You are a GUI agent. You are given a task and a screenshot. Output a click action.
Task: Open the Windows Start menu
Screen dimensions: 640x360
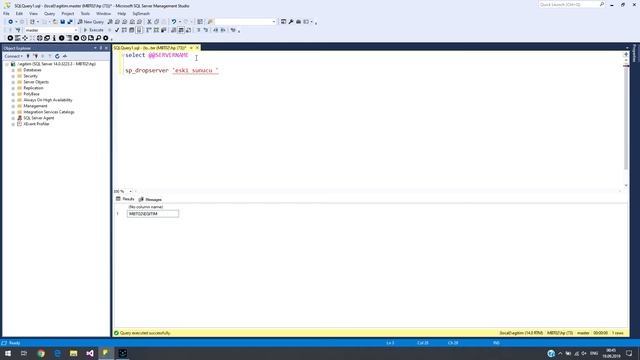pyautogui.click(x=8, y=353)
